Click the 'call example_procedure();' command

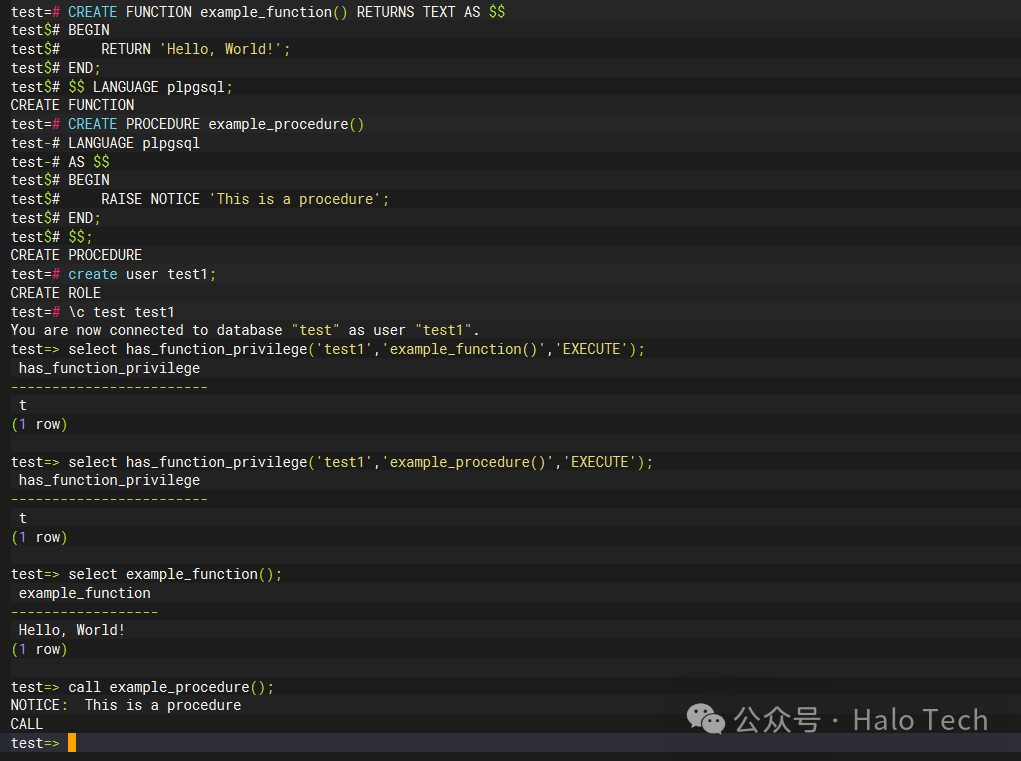pyautogui.click(x=143, y=687)
